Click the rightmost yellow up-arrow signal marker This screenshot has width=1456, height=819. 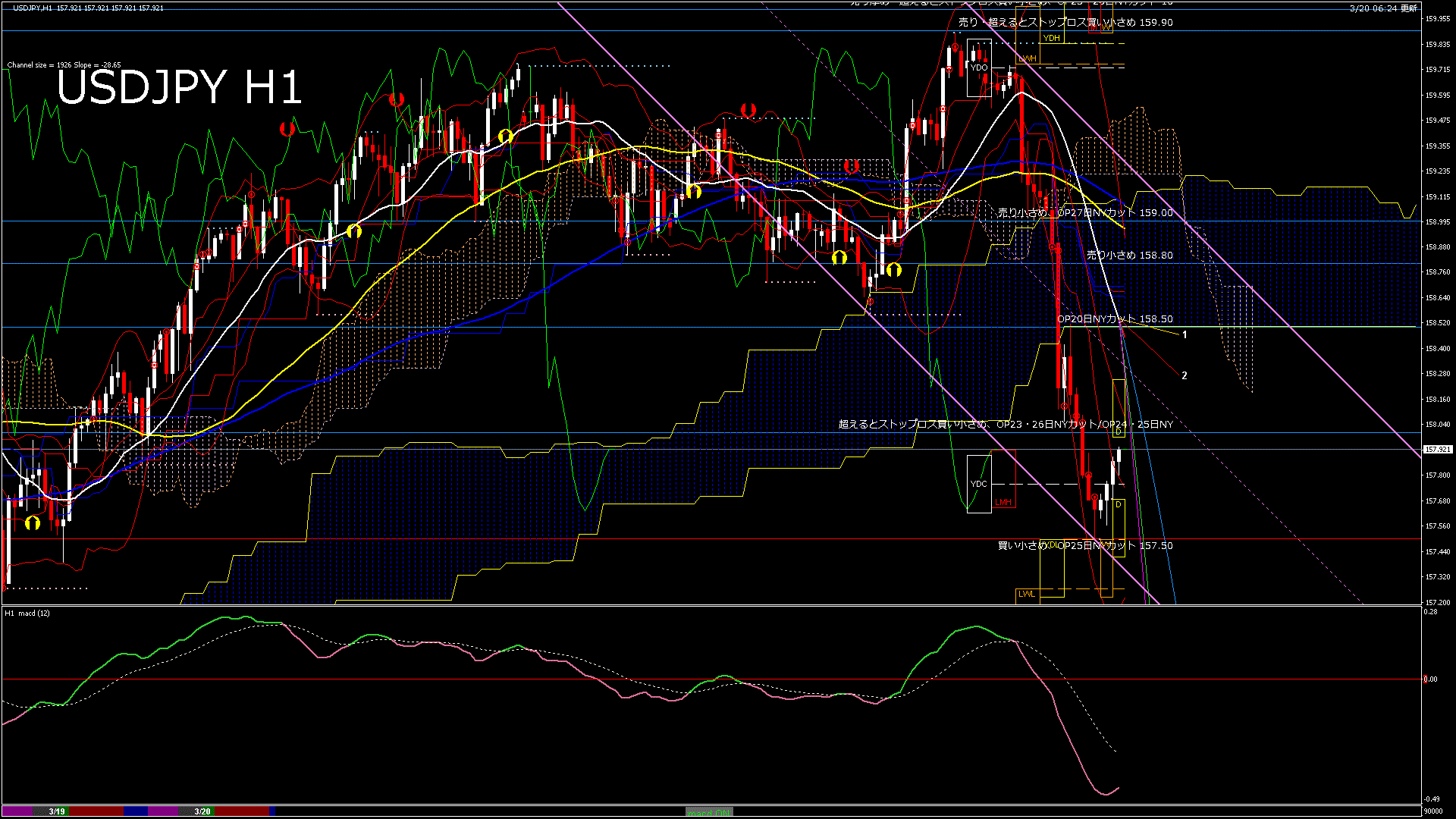[x=893, y=268]
